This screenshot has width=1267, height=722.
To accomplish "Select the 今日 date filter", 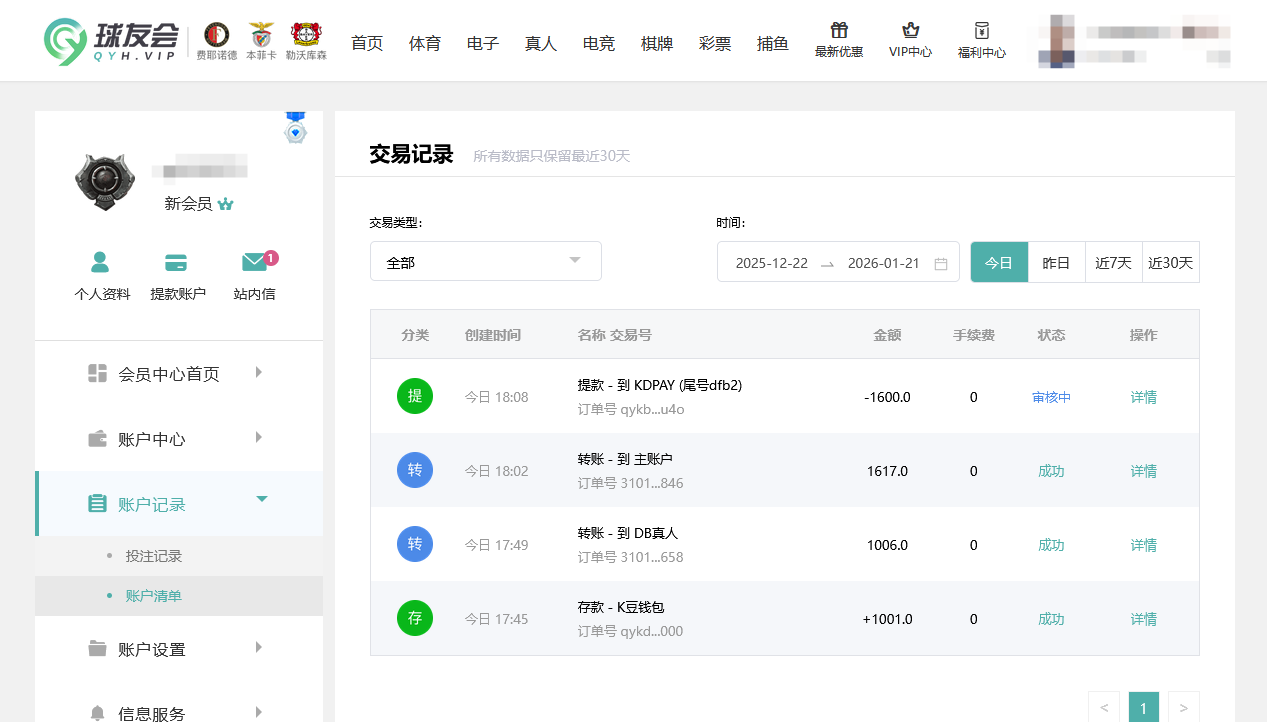I will (998, 261).
